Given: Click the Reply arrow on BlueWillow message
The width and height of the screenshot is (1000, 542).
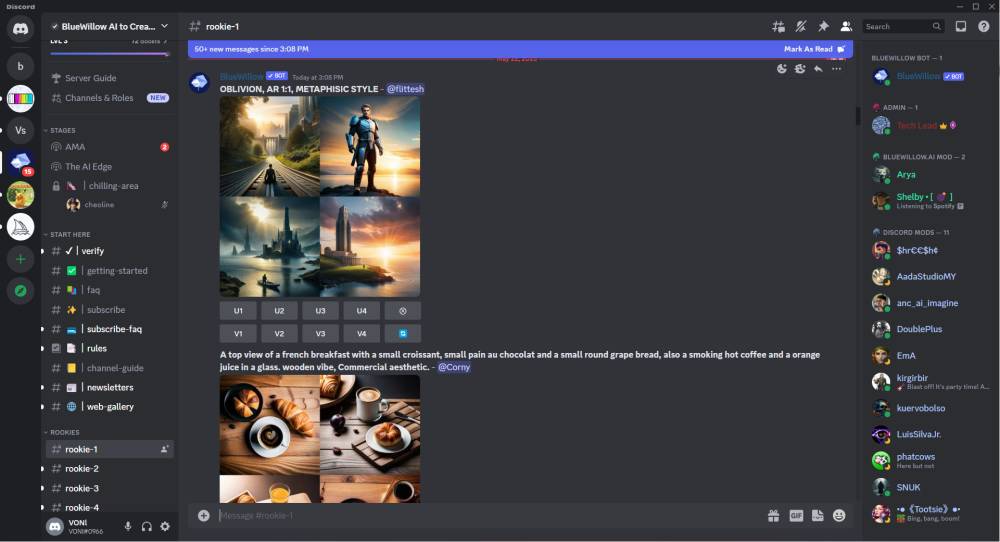Looking at the screenshot, I should pyautogui.click(x=818, y=69).
